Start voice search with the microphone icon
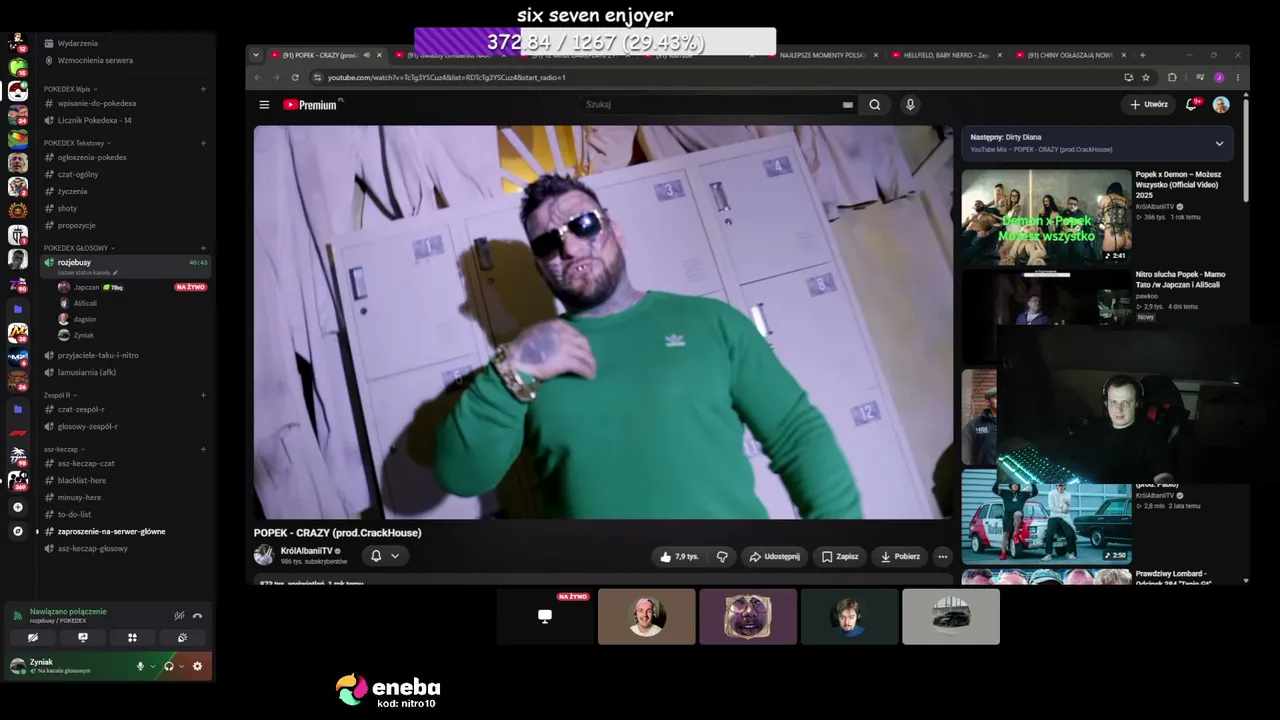The image size is (1280, 720). click(910, 105)
